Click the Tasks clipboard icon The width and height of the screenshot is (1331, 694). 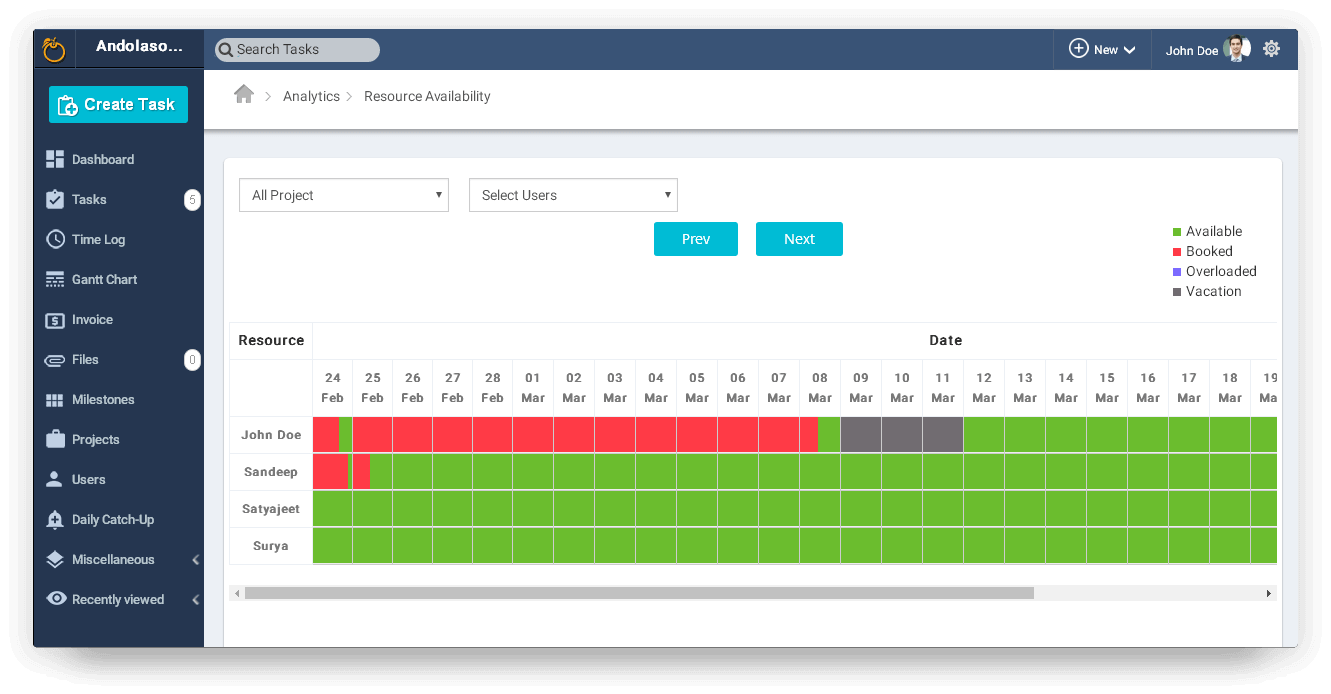(x=55, y=199)
